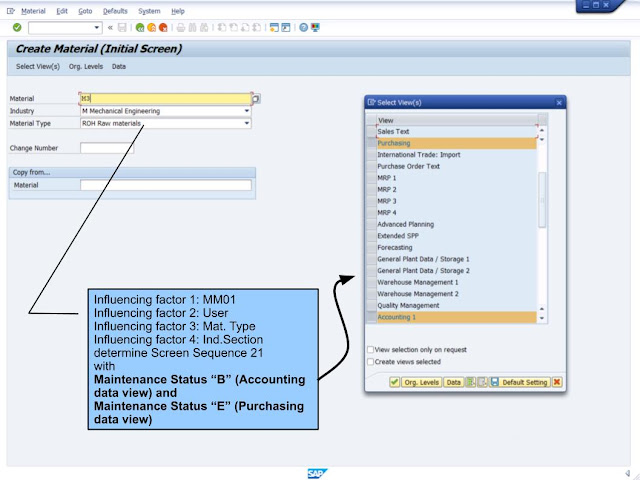Click Org. Levels in the application toolbar
Image resolution: width=640 pixels, height=480 pixels.
click(x=86, y=67)
